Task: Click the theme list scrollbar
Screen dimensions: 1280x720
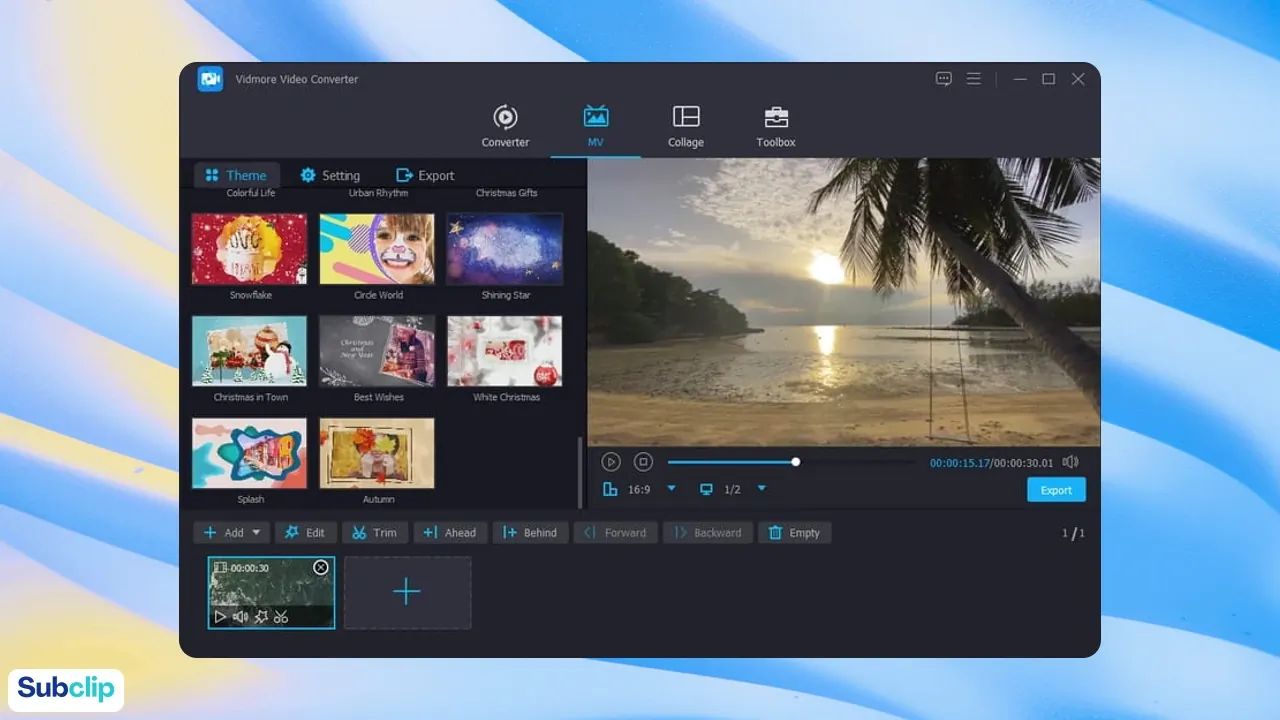Action: coord(579,472)
